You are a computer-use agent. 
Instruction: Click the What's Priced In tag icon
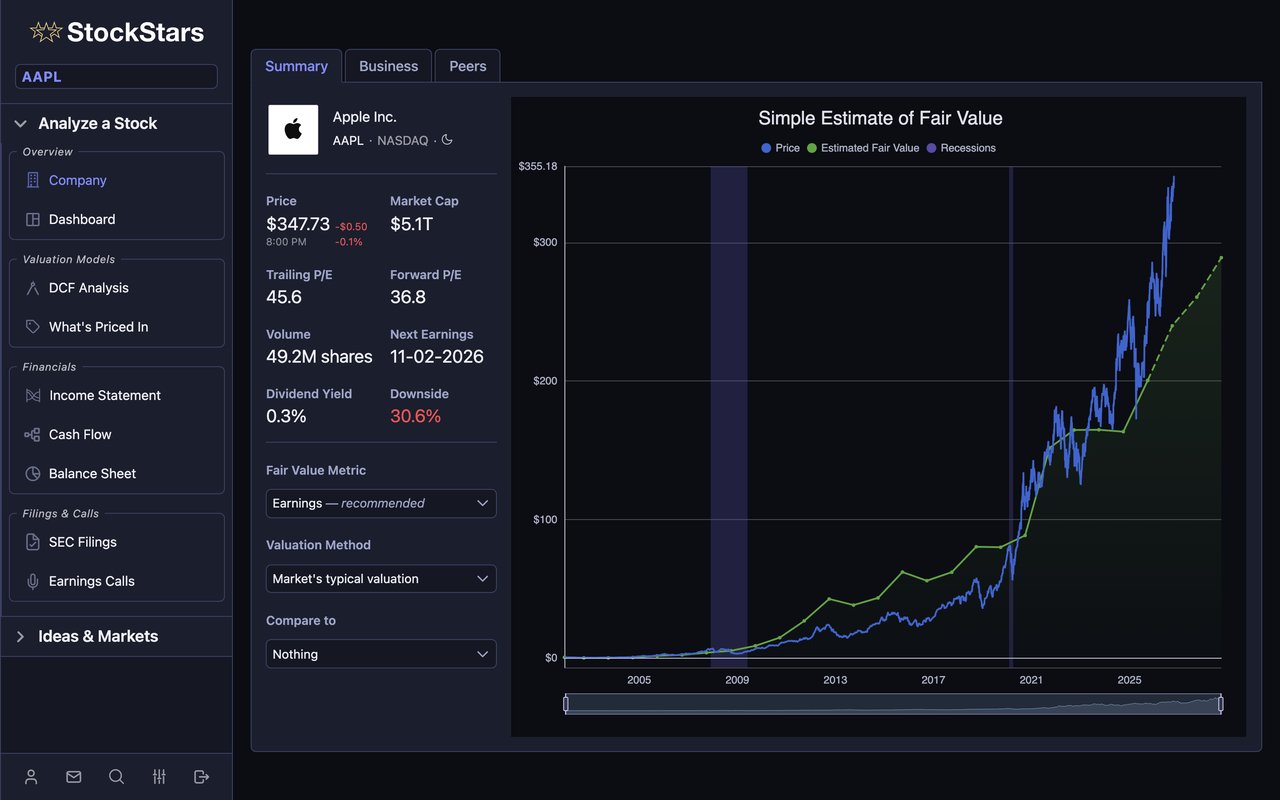(x=32, y=327)
